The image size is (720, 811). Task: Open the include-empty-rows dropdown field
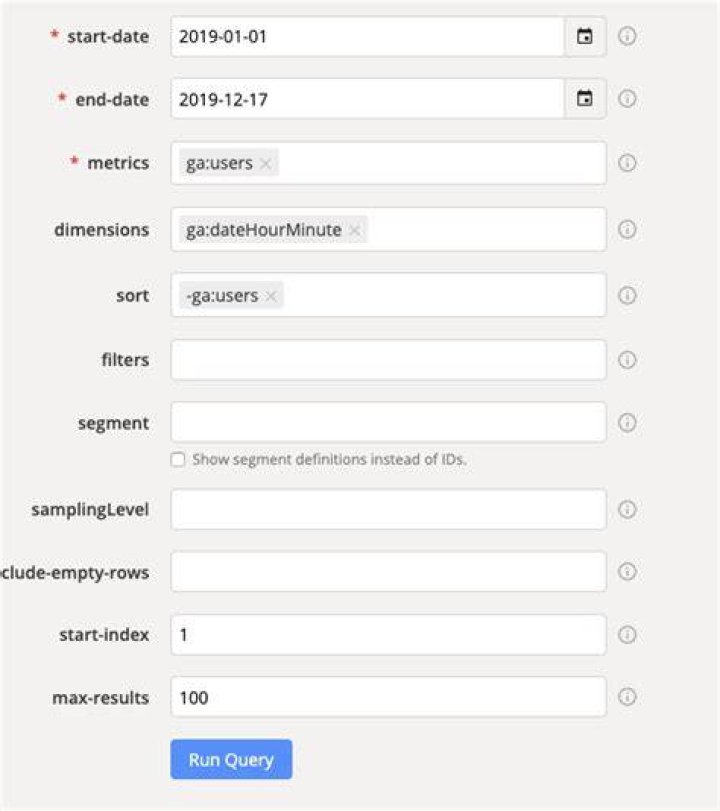pos(388,572)
